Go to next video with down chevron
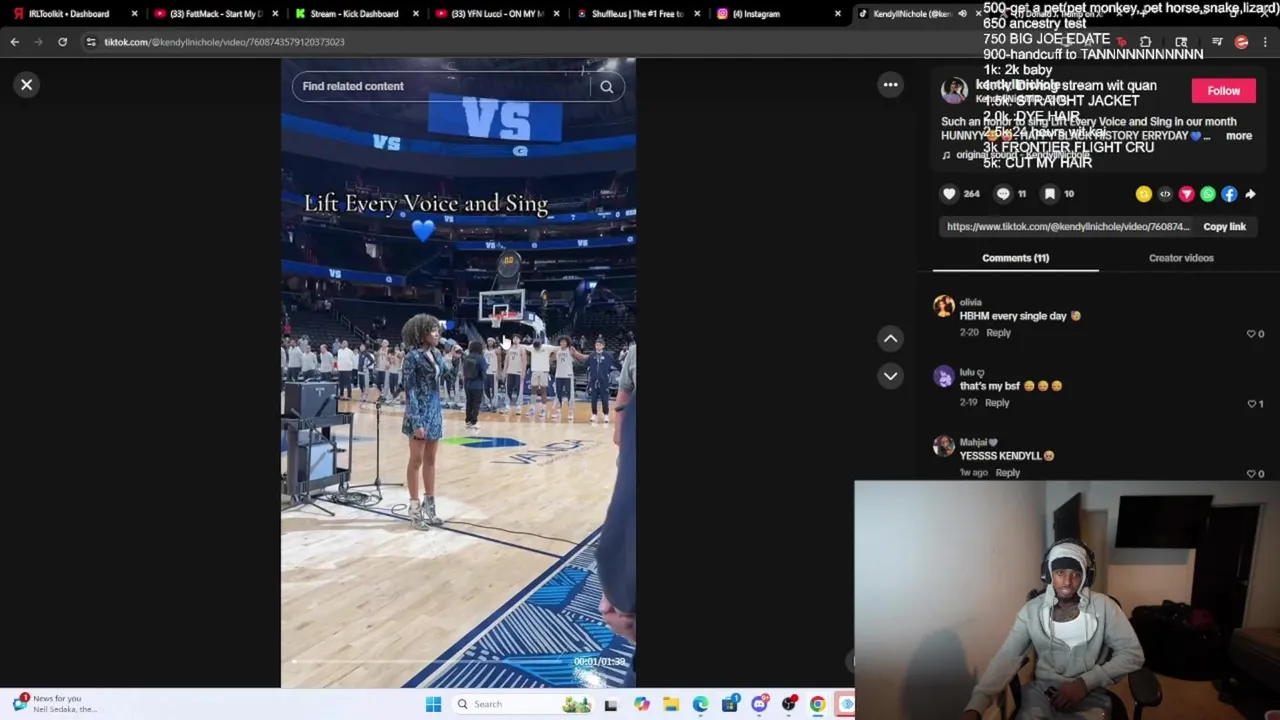1280x720 pixels. coord(890,376)
